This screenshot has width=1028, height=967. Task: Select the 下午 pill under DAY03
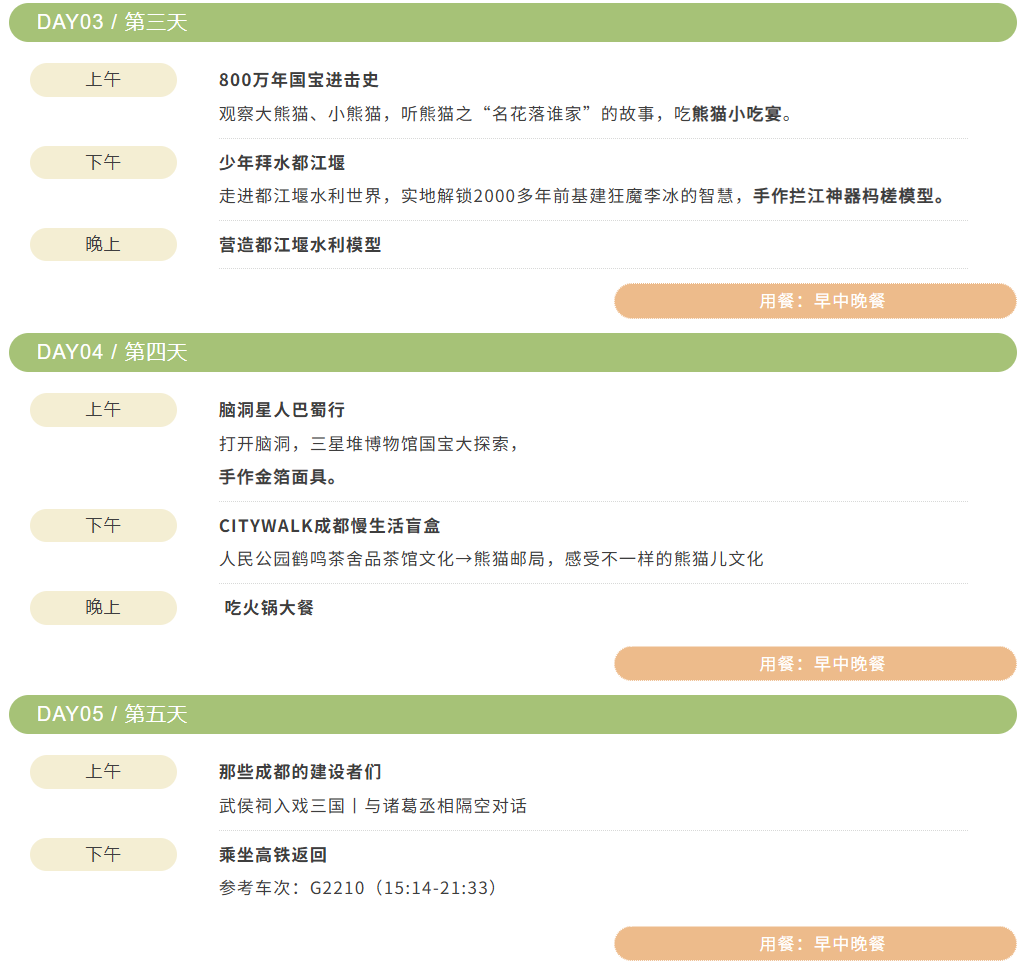(x=102, y=162)
